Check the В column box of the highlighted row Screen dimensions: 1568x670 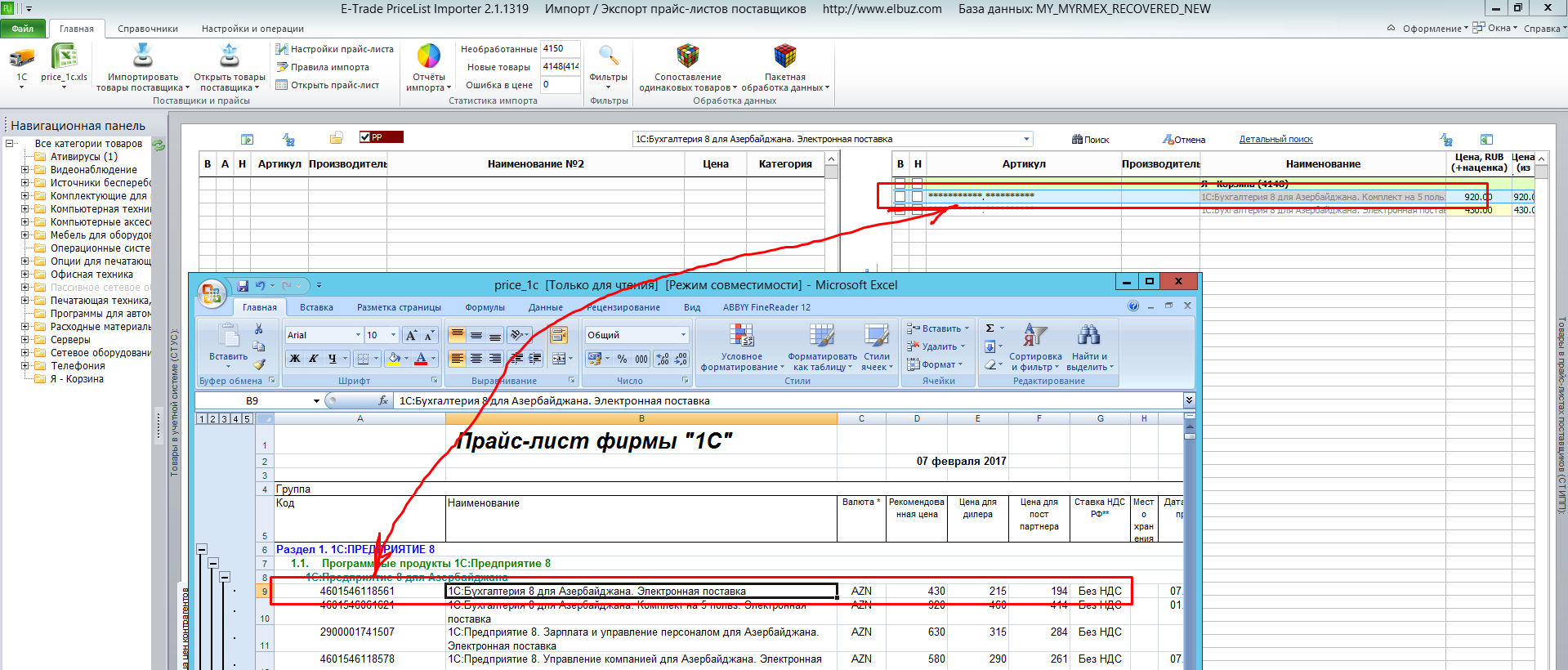pos(900,196)
